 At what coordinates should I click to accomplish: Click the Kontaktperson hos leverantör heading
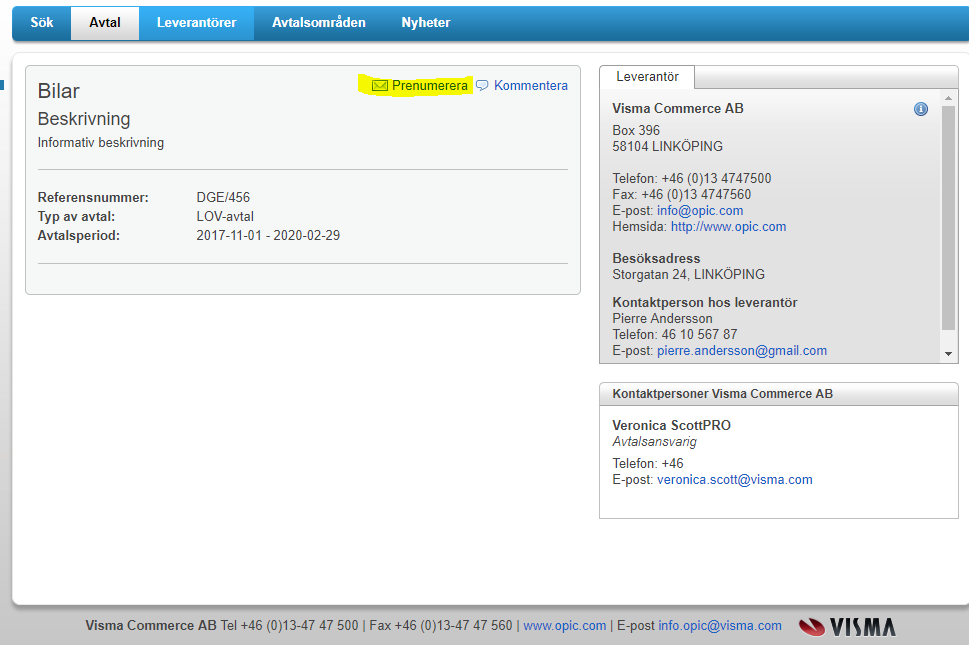(705, 303)
